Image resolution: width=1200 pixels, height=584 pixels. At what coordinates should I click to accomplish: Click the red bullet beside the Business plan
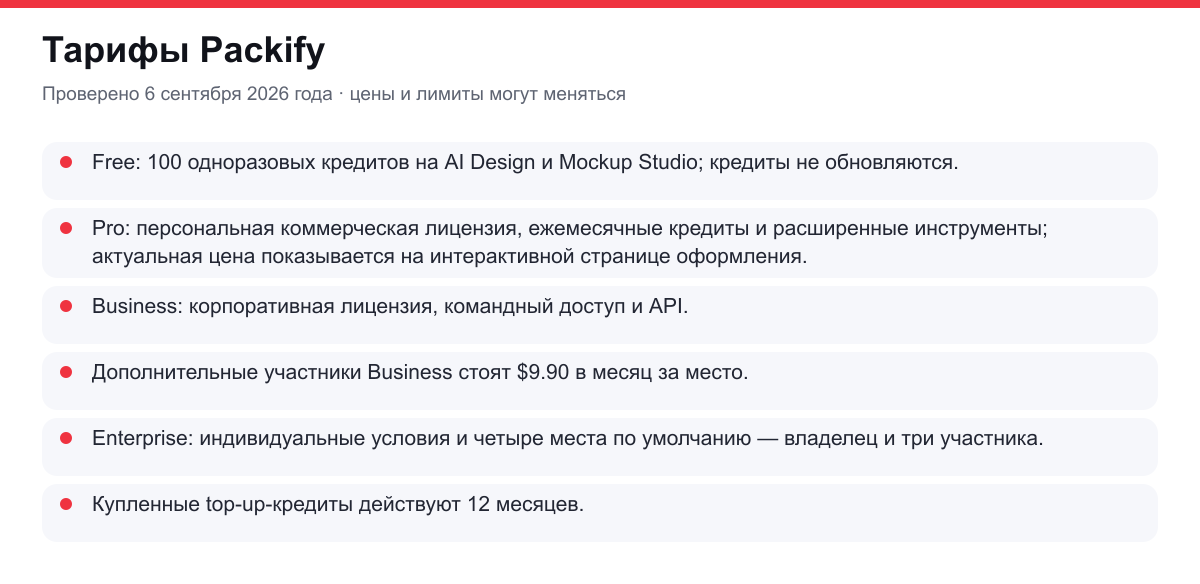click(66, 306)
